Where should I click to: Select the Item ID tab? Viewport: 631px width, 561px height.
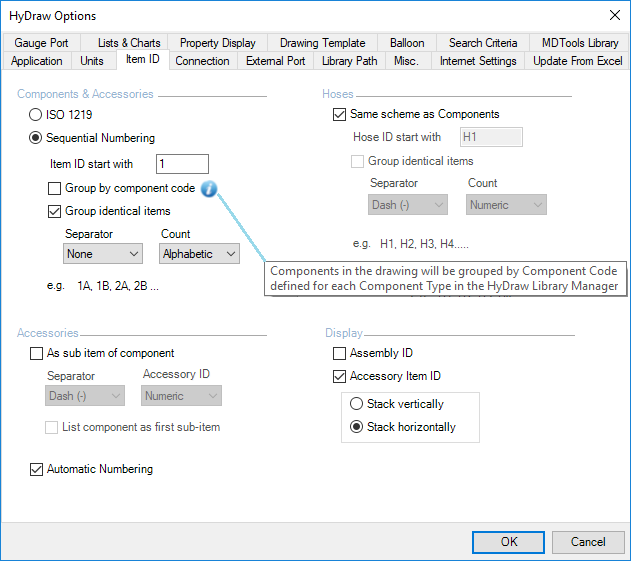click(x=142, y=60)
